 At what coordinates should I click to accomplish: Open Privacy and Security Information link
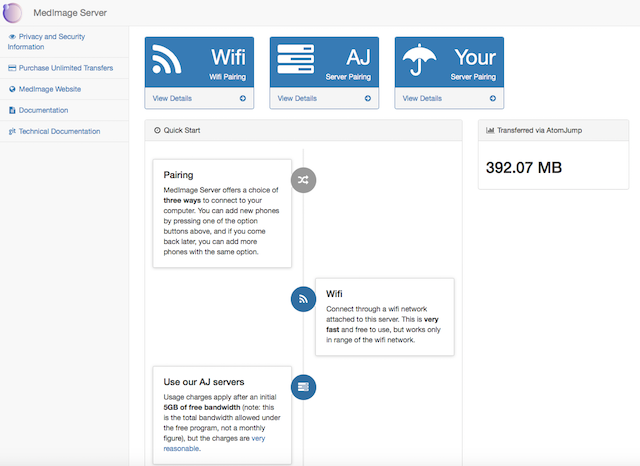(x=46, y=42)
